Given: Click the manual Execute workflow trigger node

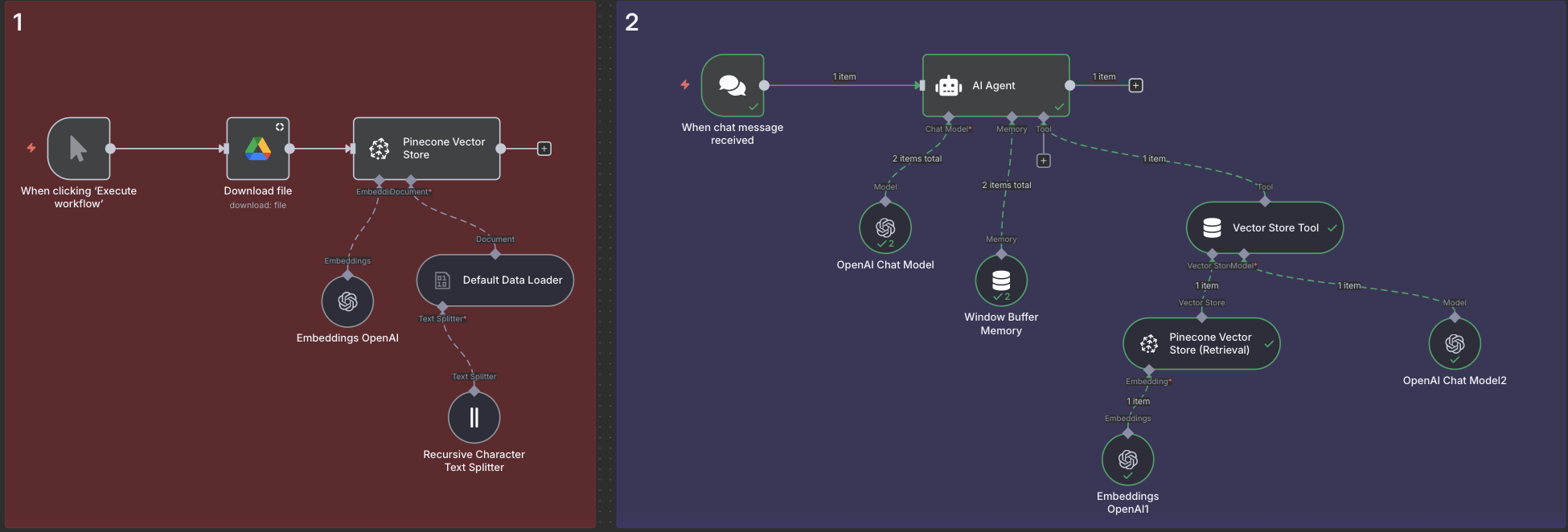Looking at the screenshot, I should pos(79,149).
